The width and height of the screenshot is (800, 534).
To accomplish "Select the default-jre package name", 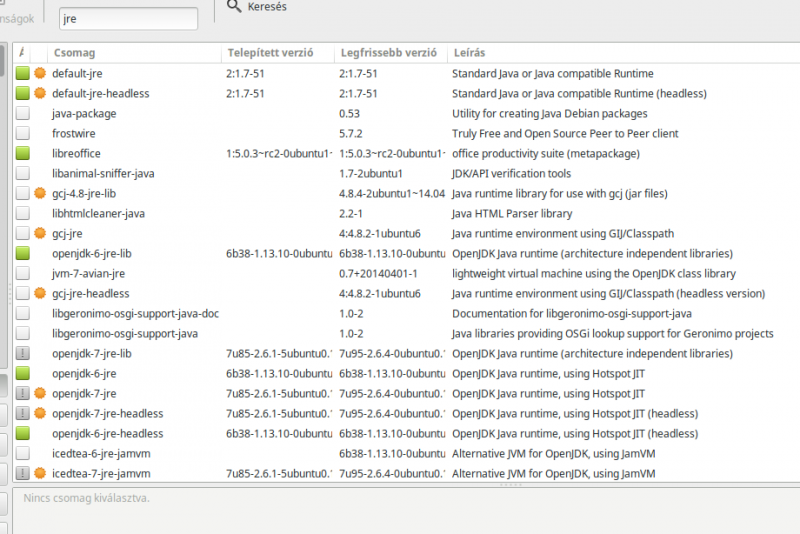I will point(77,73).
